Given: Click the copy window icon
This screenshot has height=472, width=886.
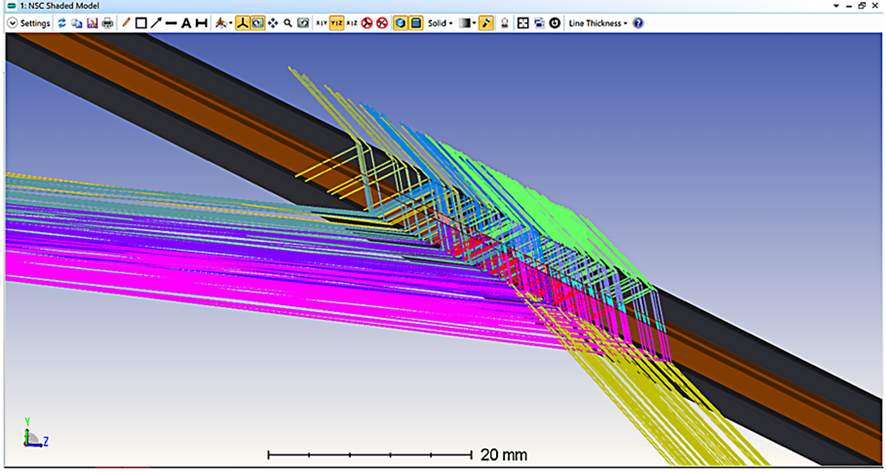Looking at the screenshot, I should (77, 22).
